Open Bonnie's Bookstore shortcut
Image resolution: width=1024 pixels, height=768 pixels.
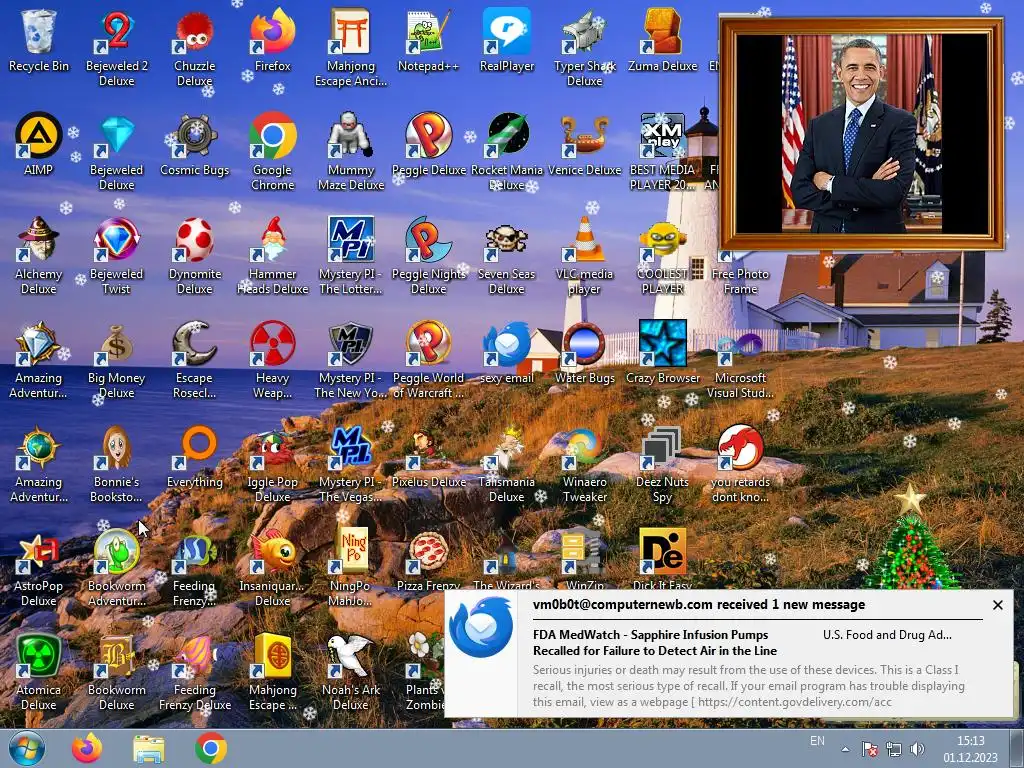116,464
